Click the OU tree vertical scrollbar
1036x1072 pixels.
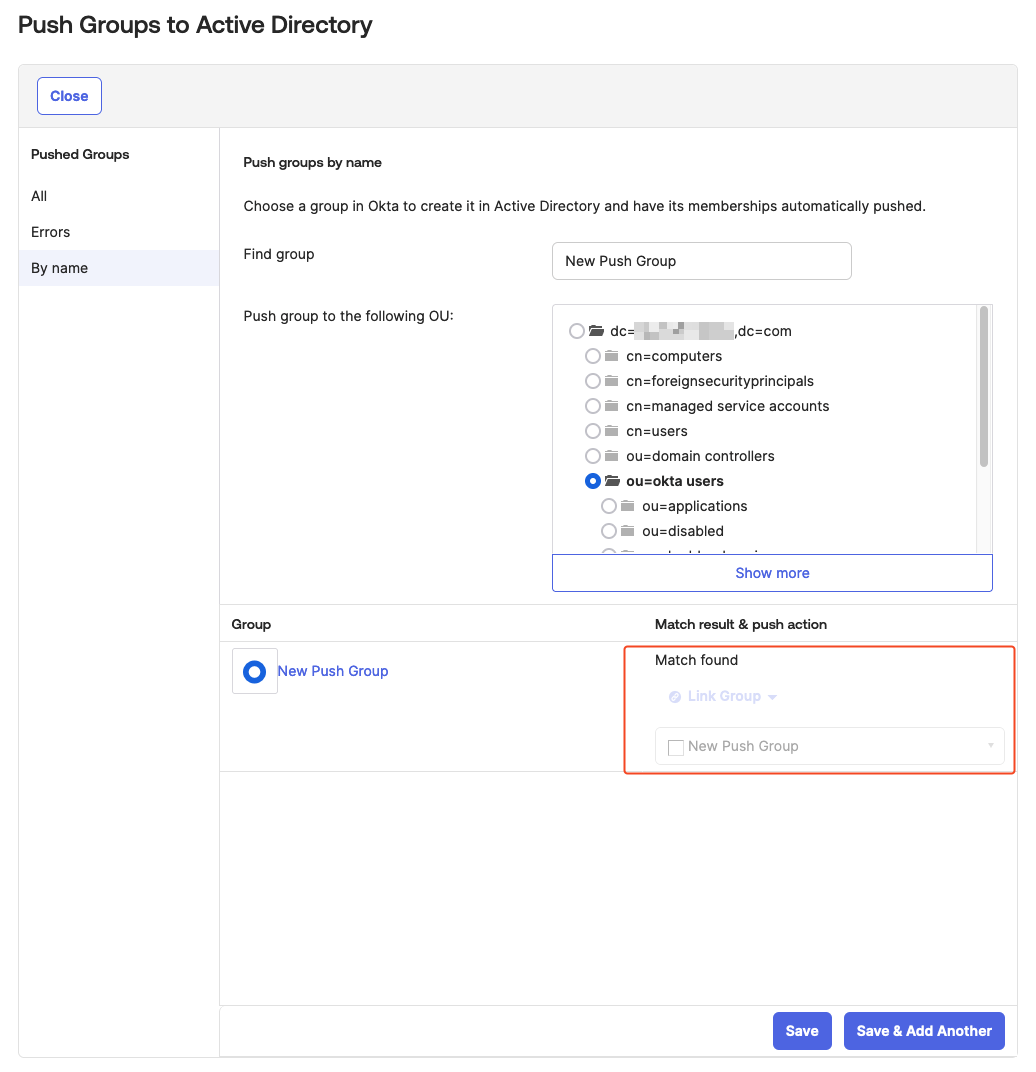[984, 387]
